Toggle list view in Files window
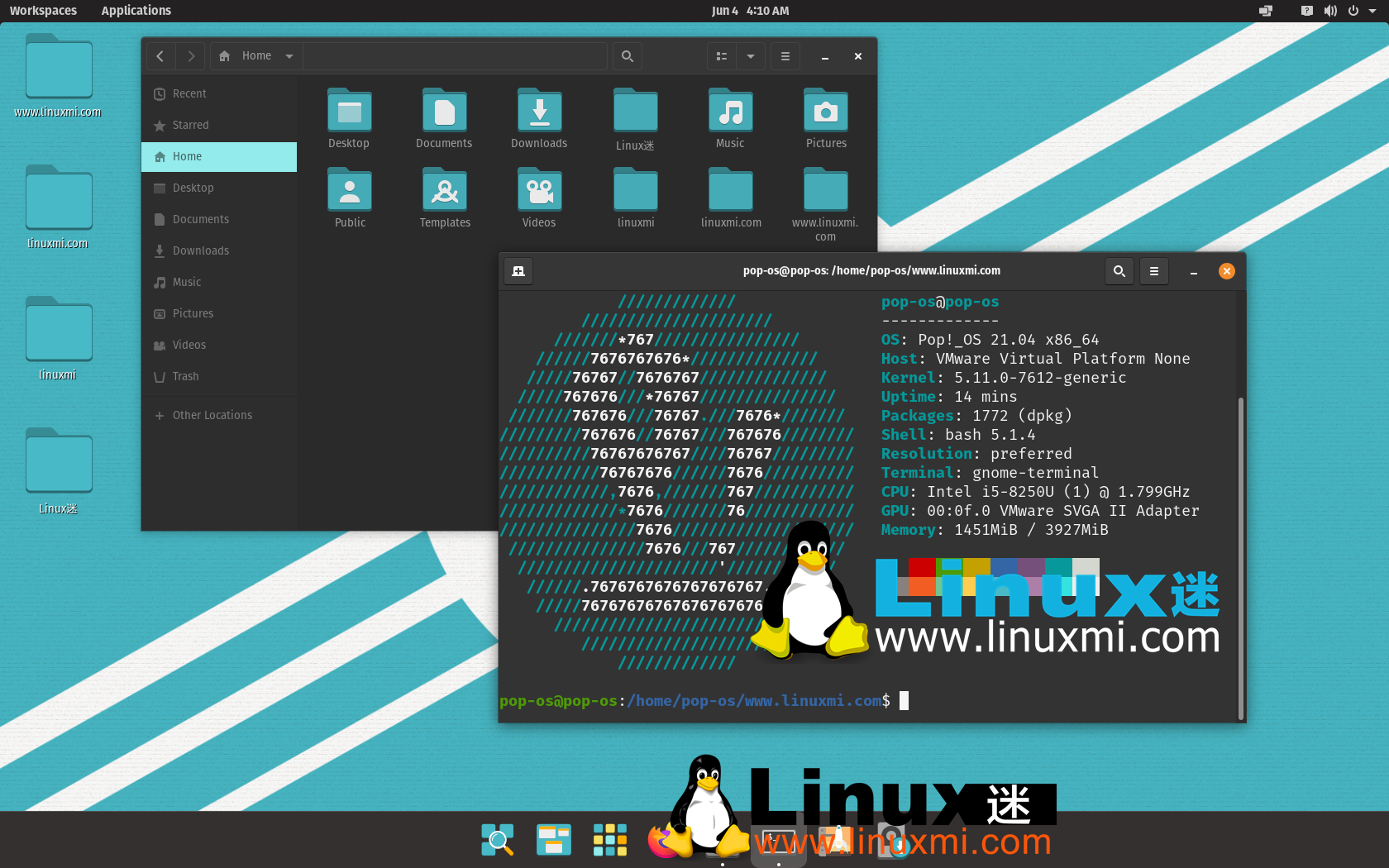Screen dimensions: 1389x868 pos(722,56)
